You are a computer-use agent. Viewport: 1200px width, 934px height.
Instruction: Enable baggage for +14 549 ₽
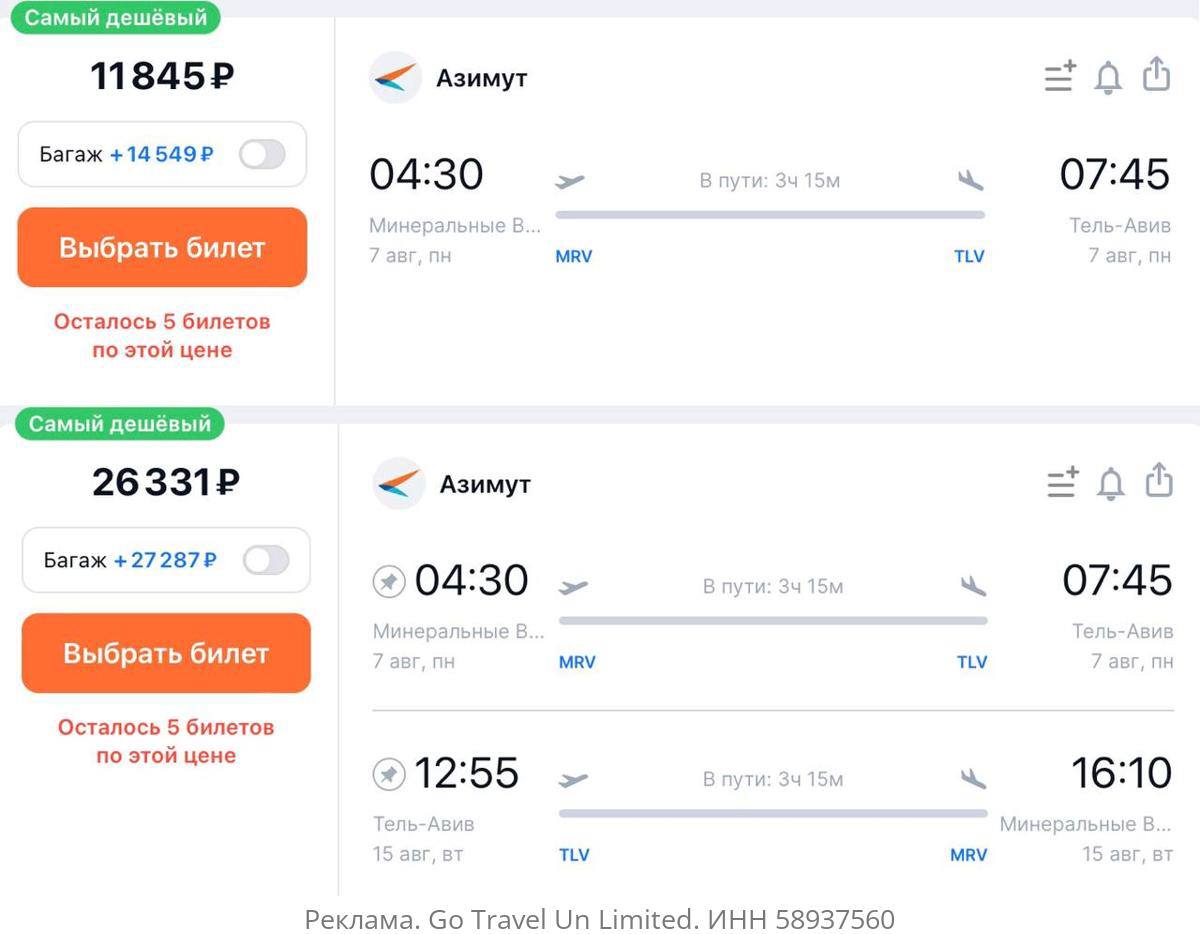pos(262,154)
